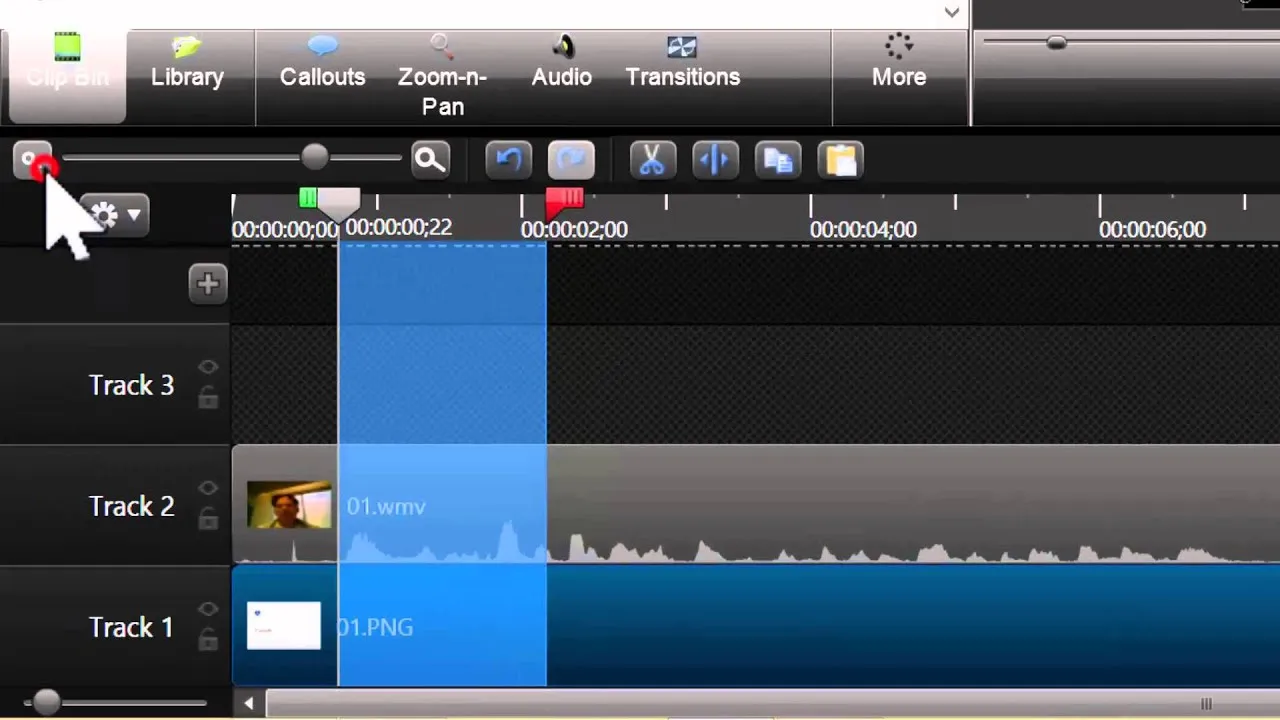
Task: Toggle Track 2 visibility eye
Action: (x=208, y=488)
